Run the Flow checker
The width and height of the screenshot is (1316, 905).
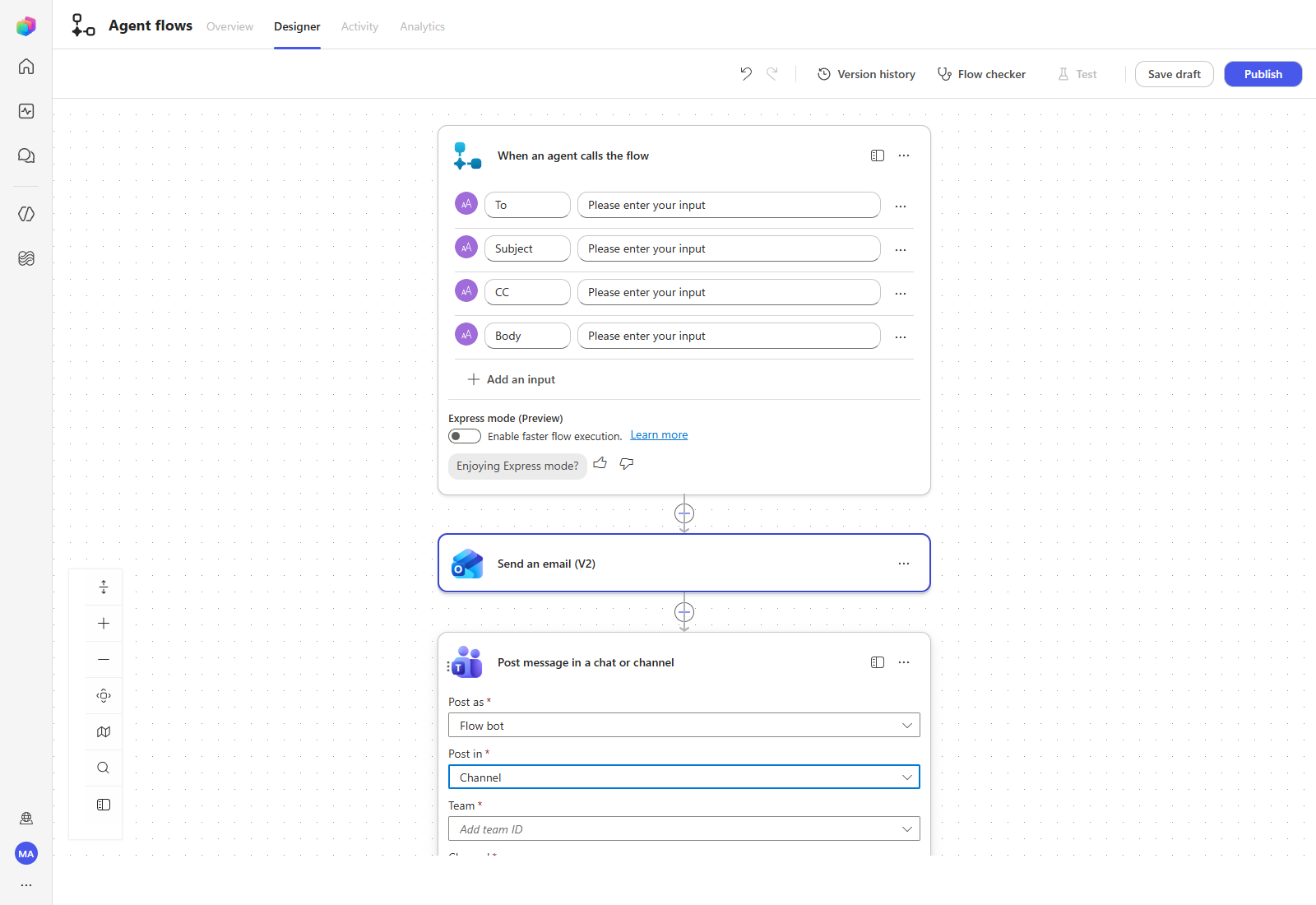click(981, 74)
